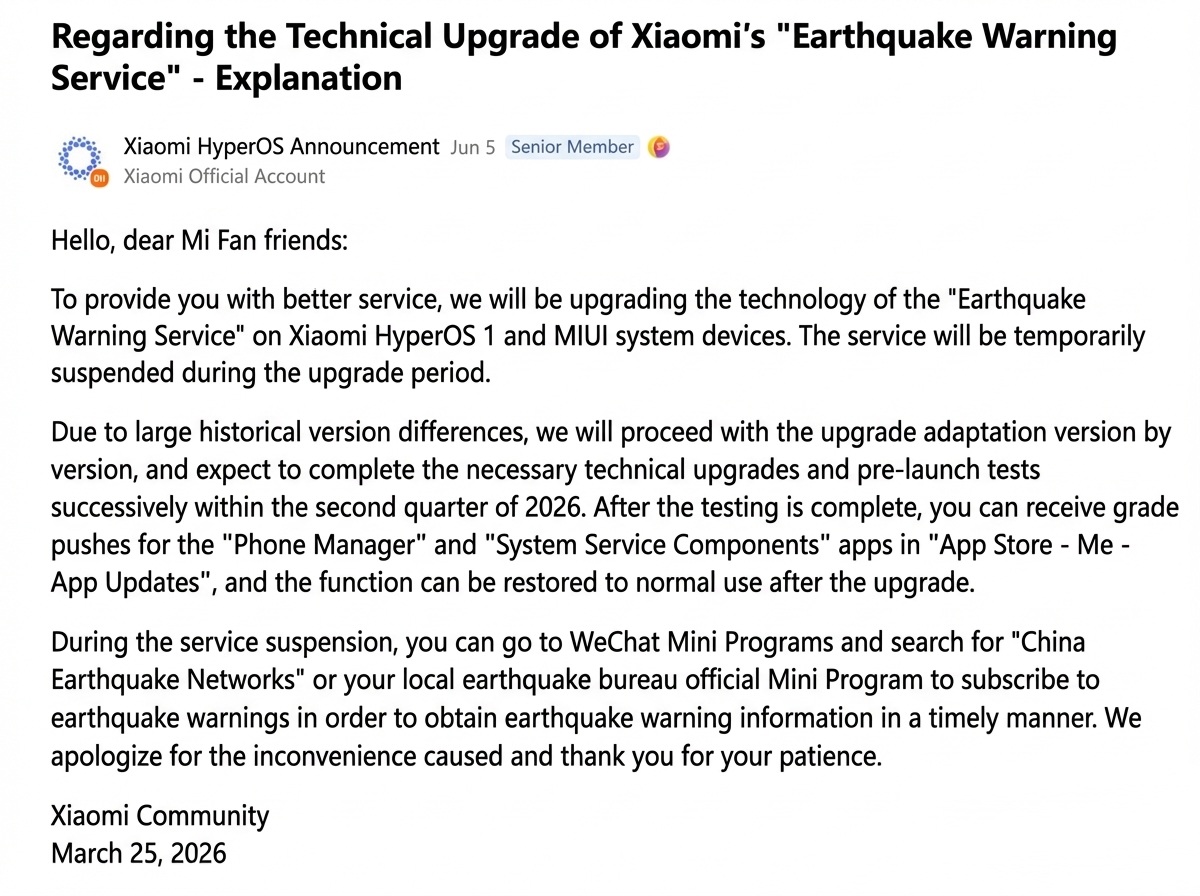The height and width of the screenshot is (896, 1200).
Task: Click the March 25, 2026 date line
Action: (139, 854)
